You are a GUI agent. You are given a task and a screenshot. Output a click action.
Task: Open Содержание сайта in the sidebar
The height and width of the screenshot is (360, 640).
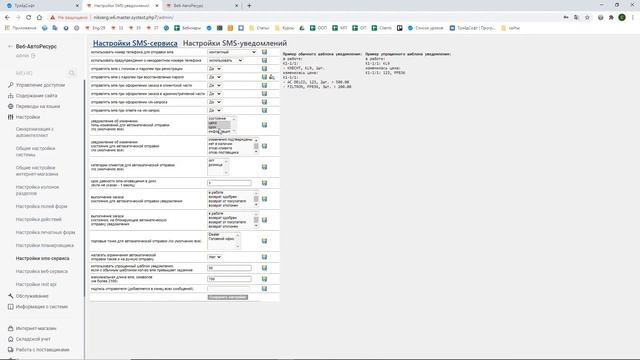[x=36, y=96]
